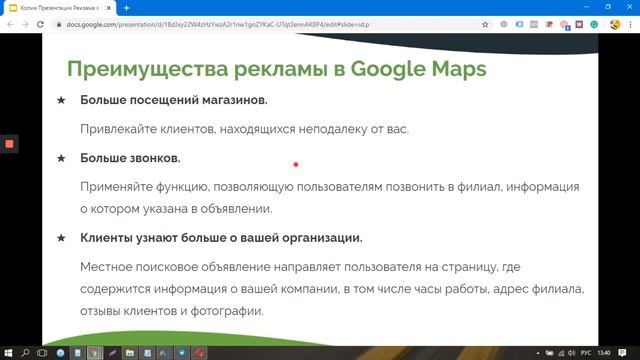The image size is (640, 360).
Task: Click the gray circle extension icon
Action: click(x=504, y=24)
